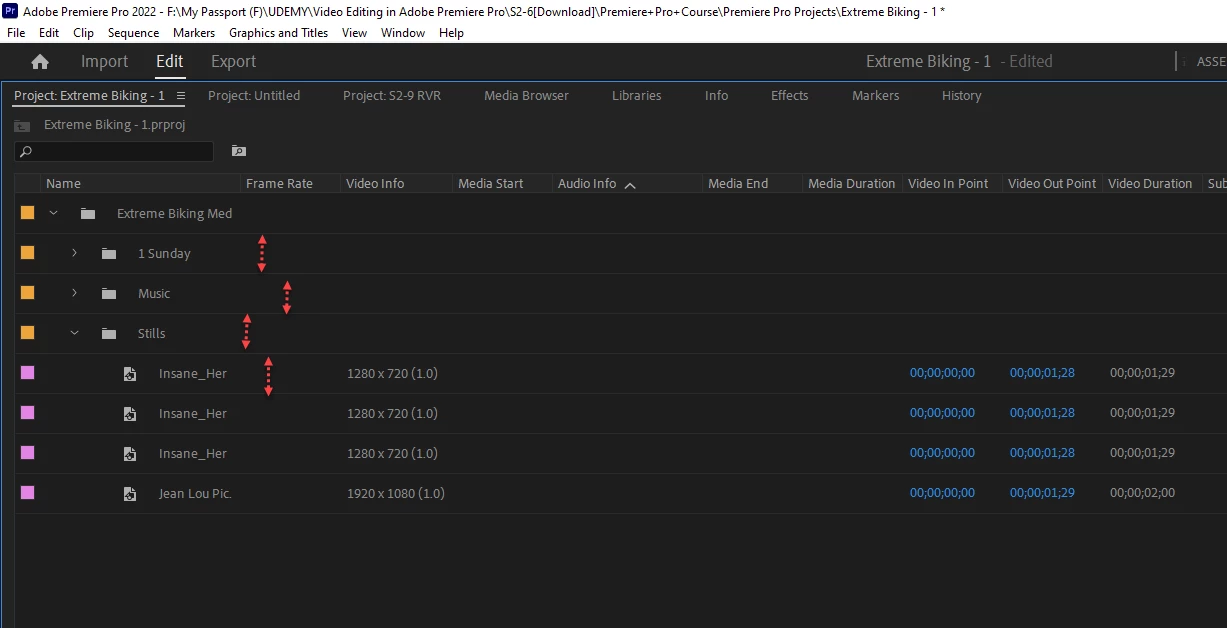Click the orange label swatch for Music
Image resolution: width=1227 pixels, height=628 pixels.
[27, 293]
